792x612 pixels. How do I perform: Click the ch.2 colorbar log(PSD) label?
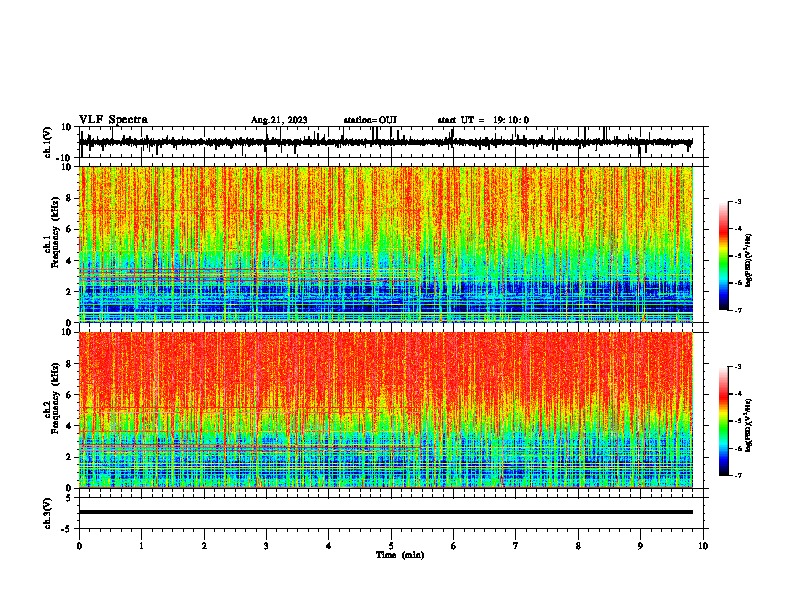point(749,425)
